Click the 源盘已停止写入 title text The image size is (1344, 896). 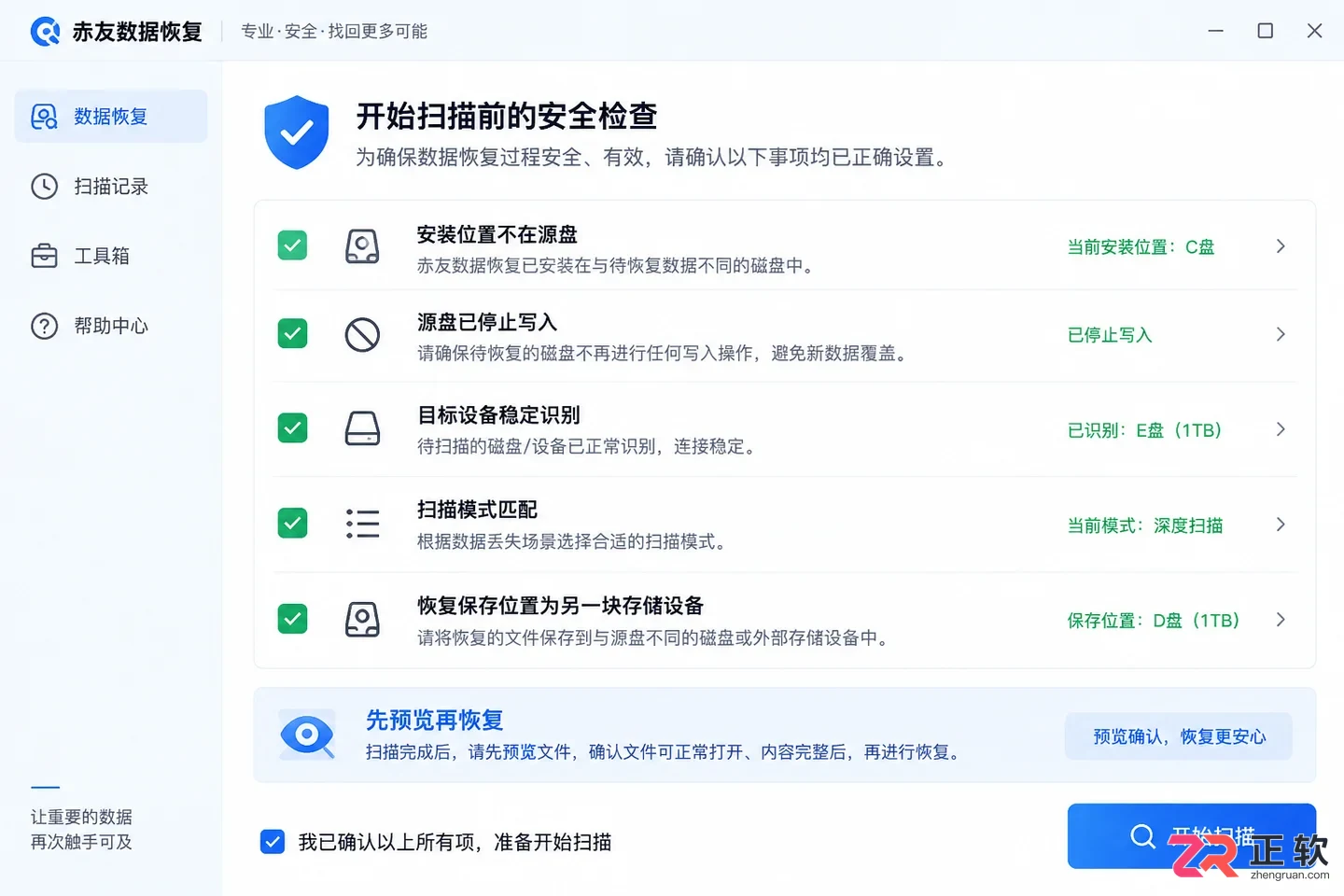tap(487, 322)
